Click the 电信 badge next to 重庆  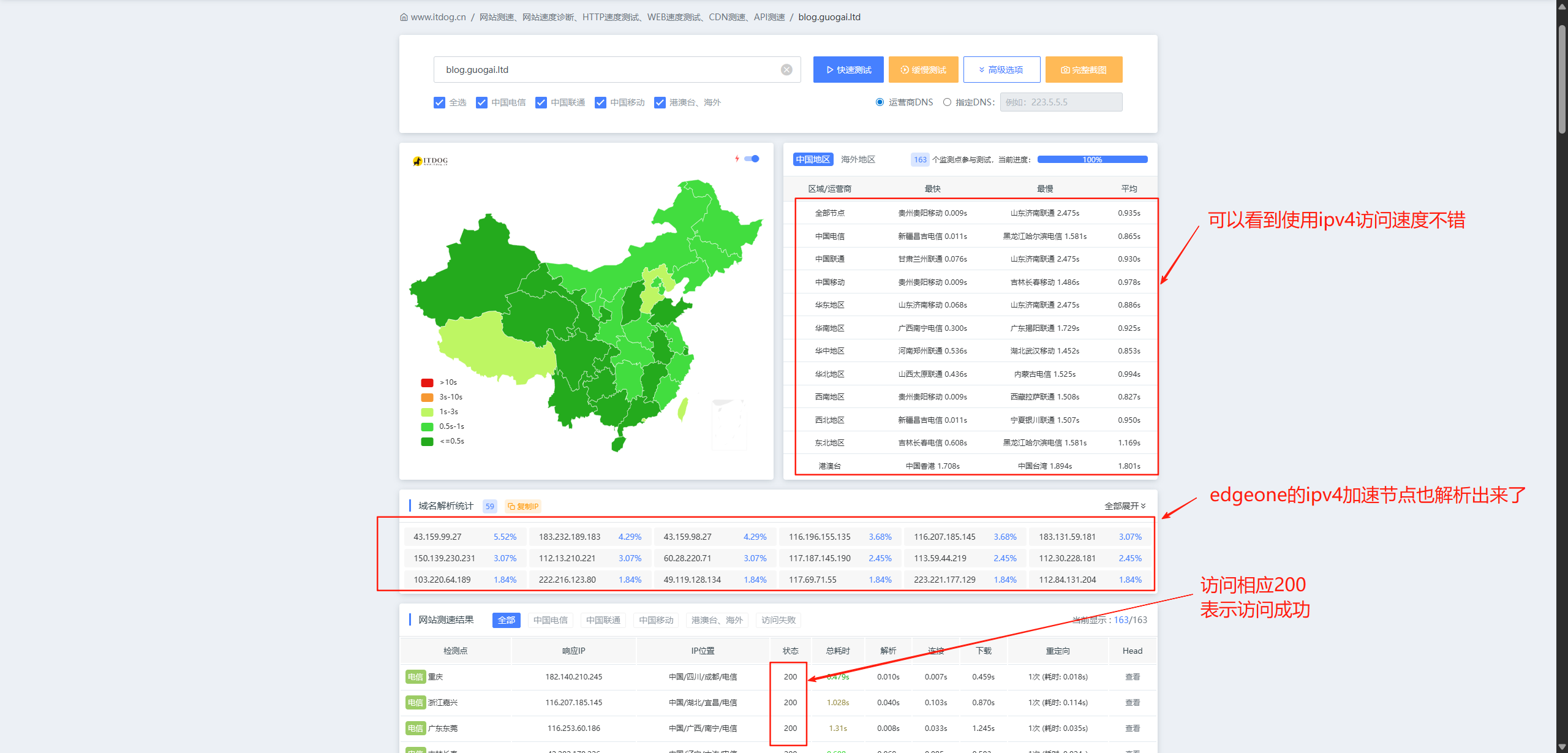pos(415,677)
